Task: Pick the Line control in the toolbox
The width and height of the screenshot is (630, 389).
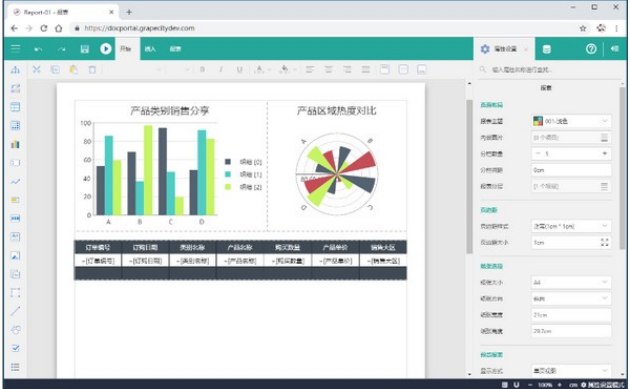Action: click(x=15, y=311)
